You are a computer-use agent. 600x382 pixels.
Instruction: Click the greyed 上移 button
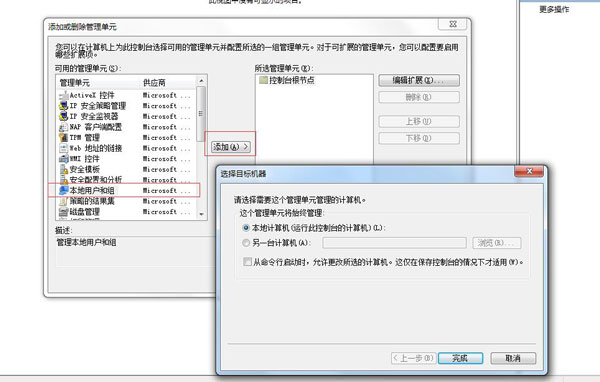pos(419,121)
